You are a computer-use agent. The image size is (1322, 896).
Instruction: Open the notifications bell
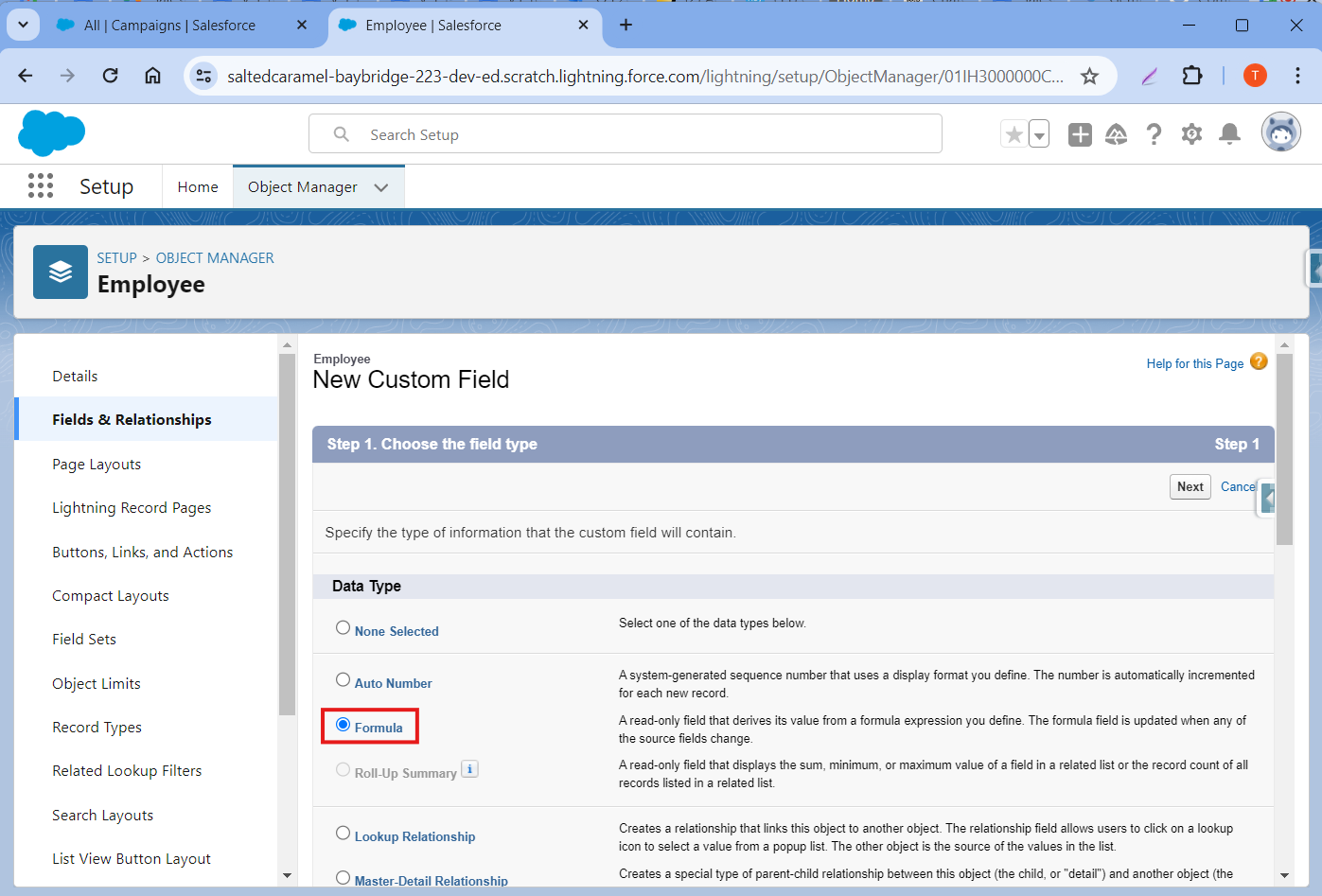click(1229, 134)
